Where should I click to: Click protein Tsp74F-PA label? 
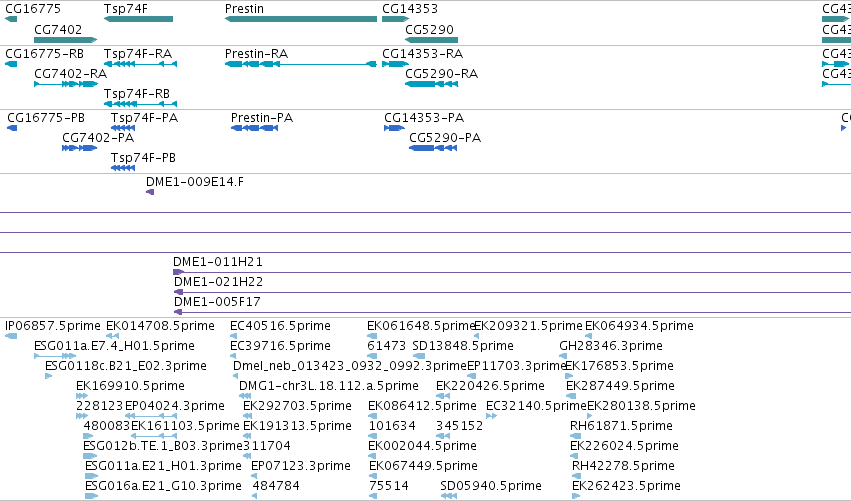tap(144, 118)
